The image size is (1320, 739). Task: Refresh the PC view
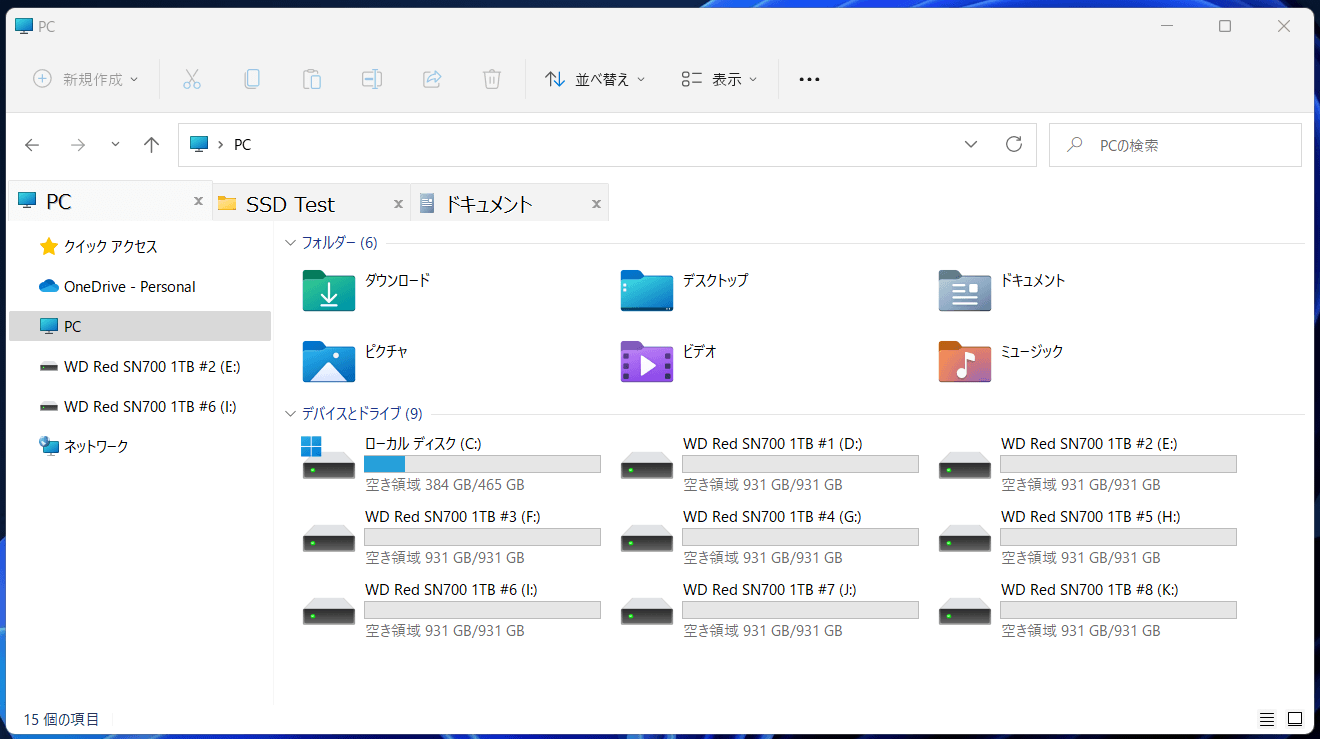1014,144
